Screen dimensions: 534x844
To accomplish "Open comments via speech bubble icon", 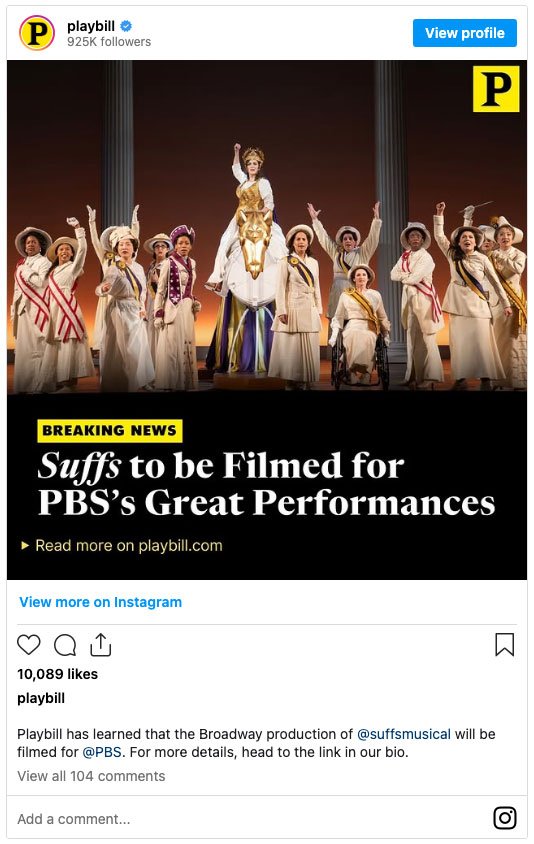I will coord(65,645).
